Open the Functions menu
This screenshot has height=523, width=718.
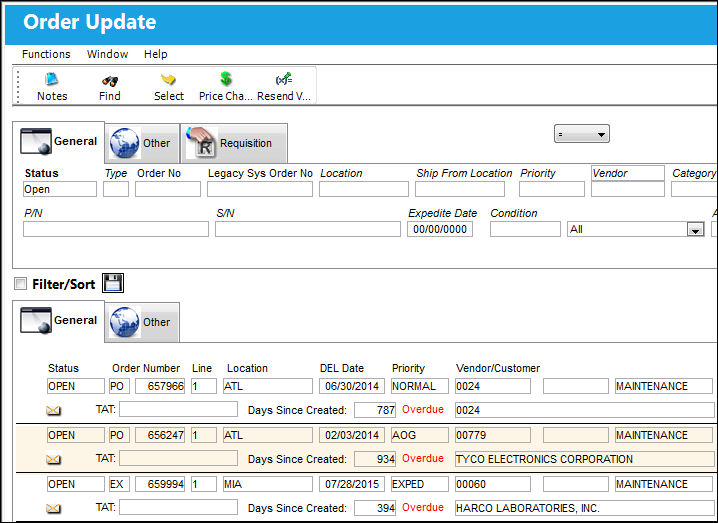pos(46,54)
